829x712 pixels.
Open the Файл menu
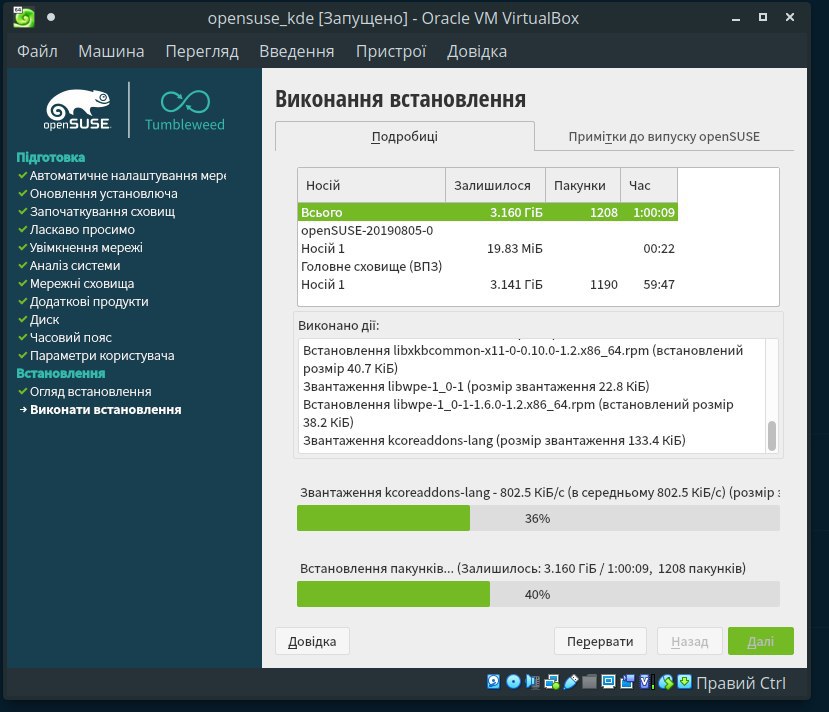(x=37, y=51)
